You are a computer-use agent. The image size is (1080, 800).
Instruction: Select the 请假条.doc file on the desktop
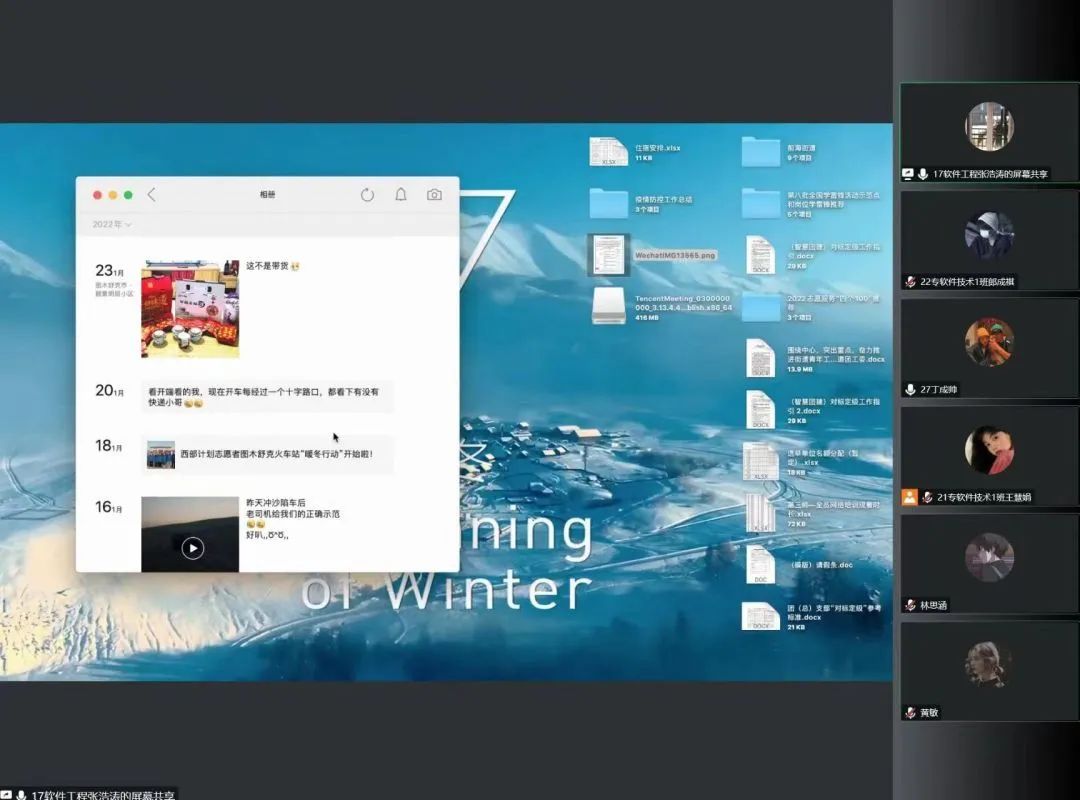click(761, 563)
